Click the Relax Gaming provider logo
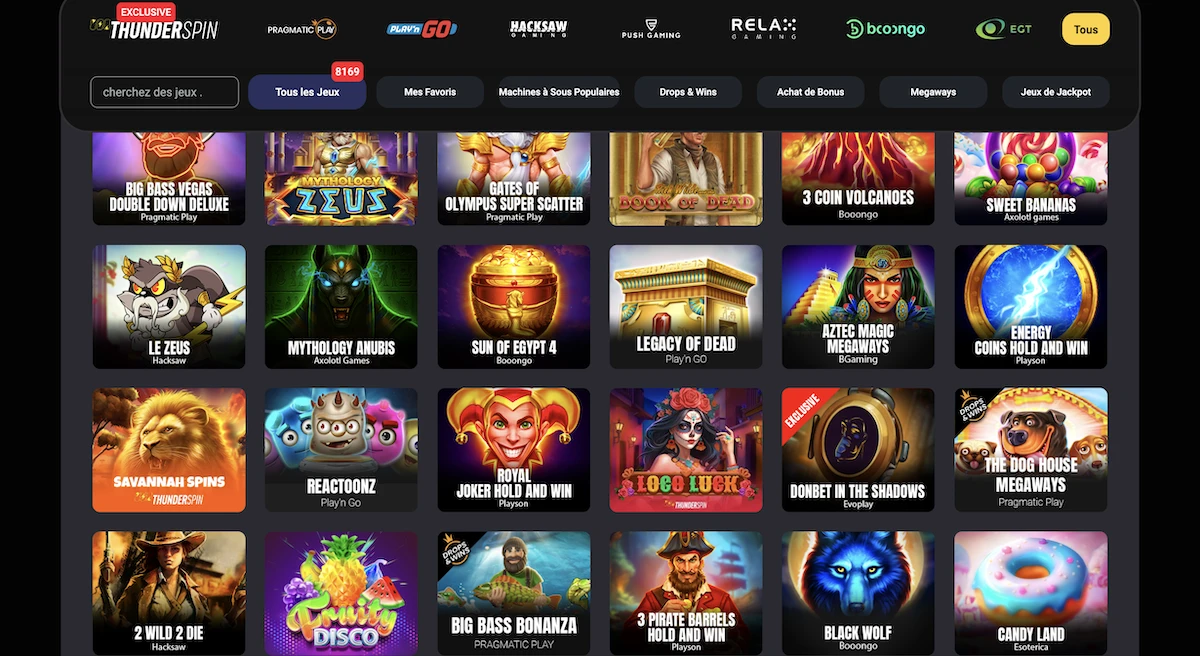The height and width of the screenshot is (656, 1200). click(763, 29)
